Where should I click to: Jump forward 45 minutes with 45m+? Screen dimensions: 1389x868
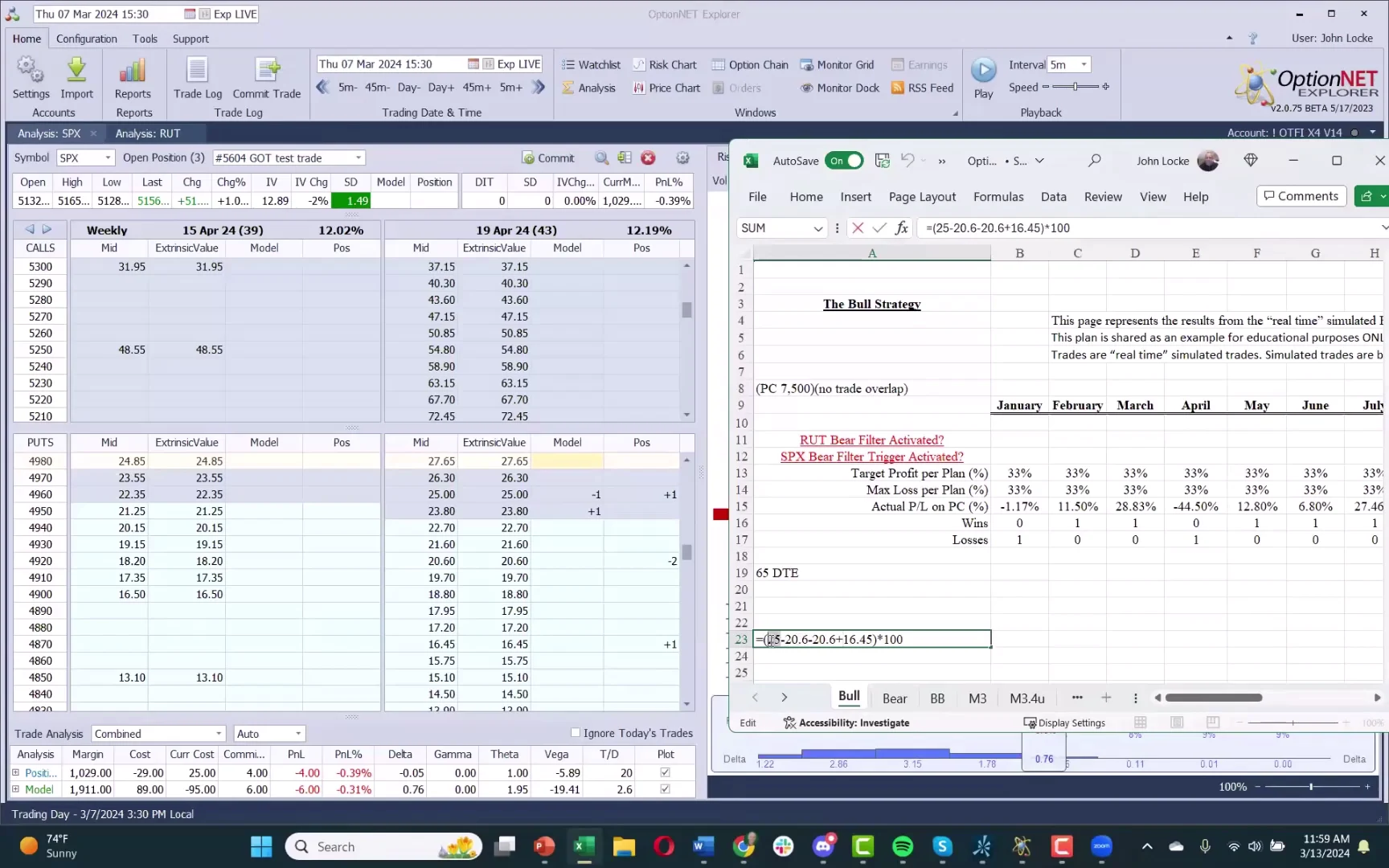tap(477, 87)
